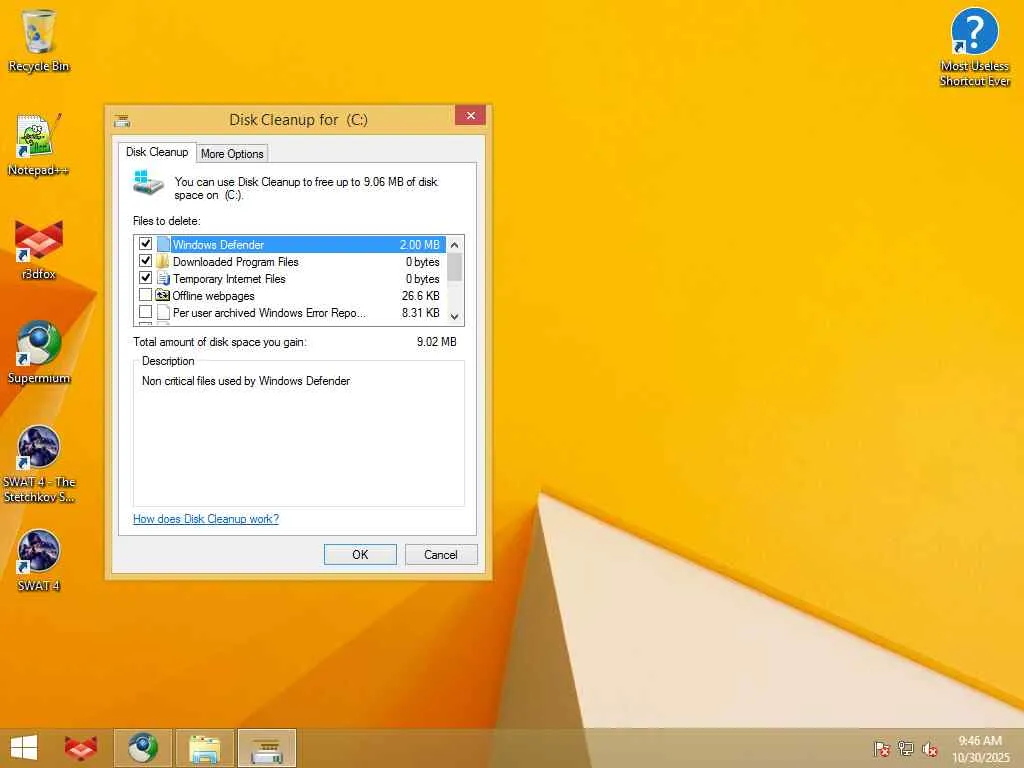Select the Temporary Internet Files row text
The width and height of the screenshot is (1024, 768).
229,279
